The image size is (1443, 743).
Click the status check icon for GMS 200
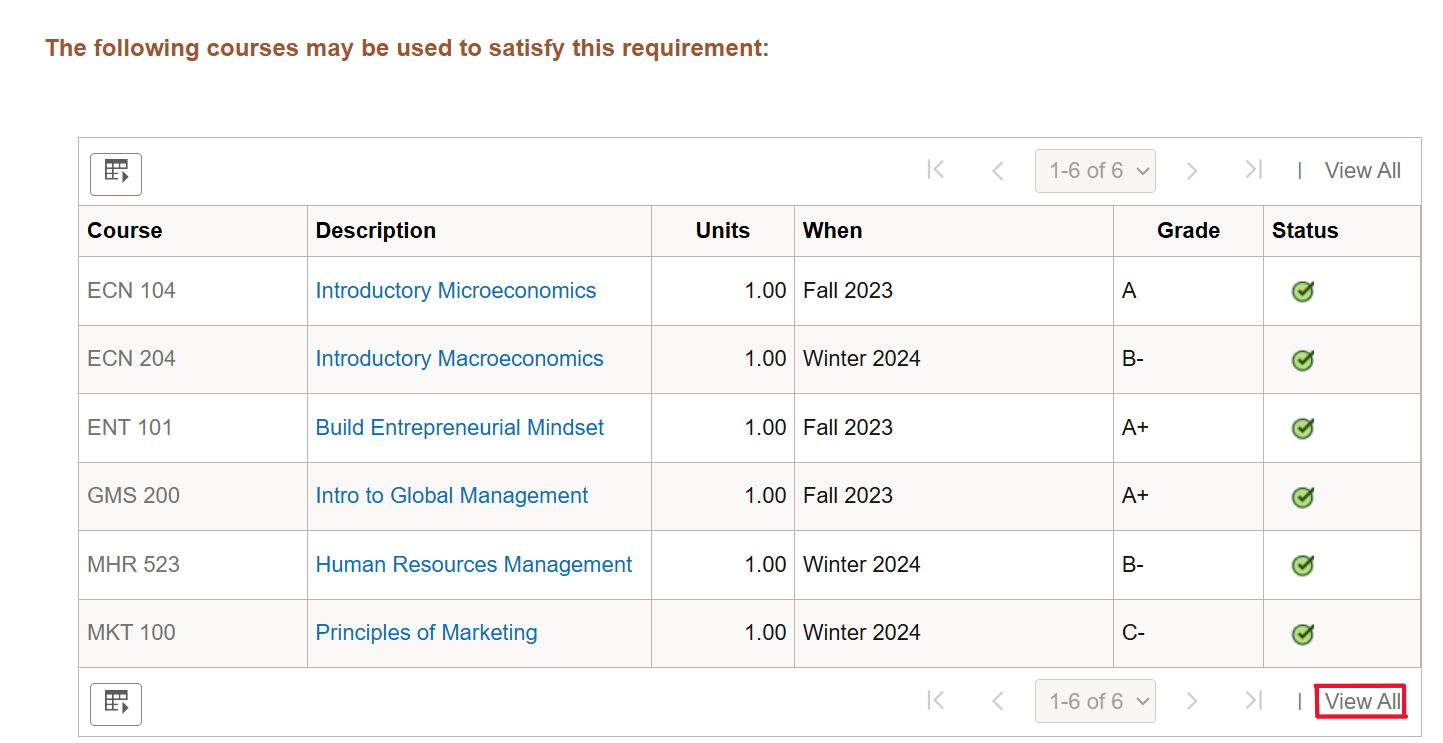point(1302,496)
